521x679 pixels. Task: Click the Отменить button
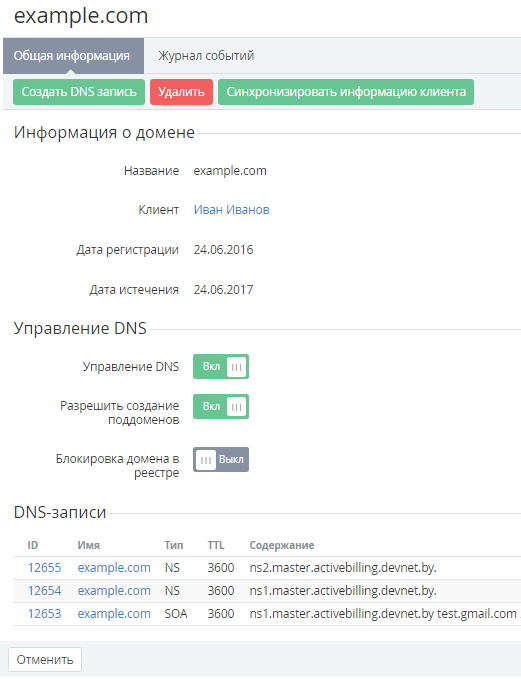coord(45,660)
